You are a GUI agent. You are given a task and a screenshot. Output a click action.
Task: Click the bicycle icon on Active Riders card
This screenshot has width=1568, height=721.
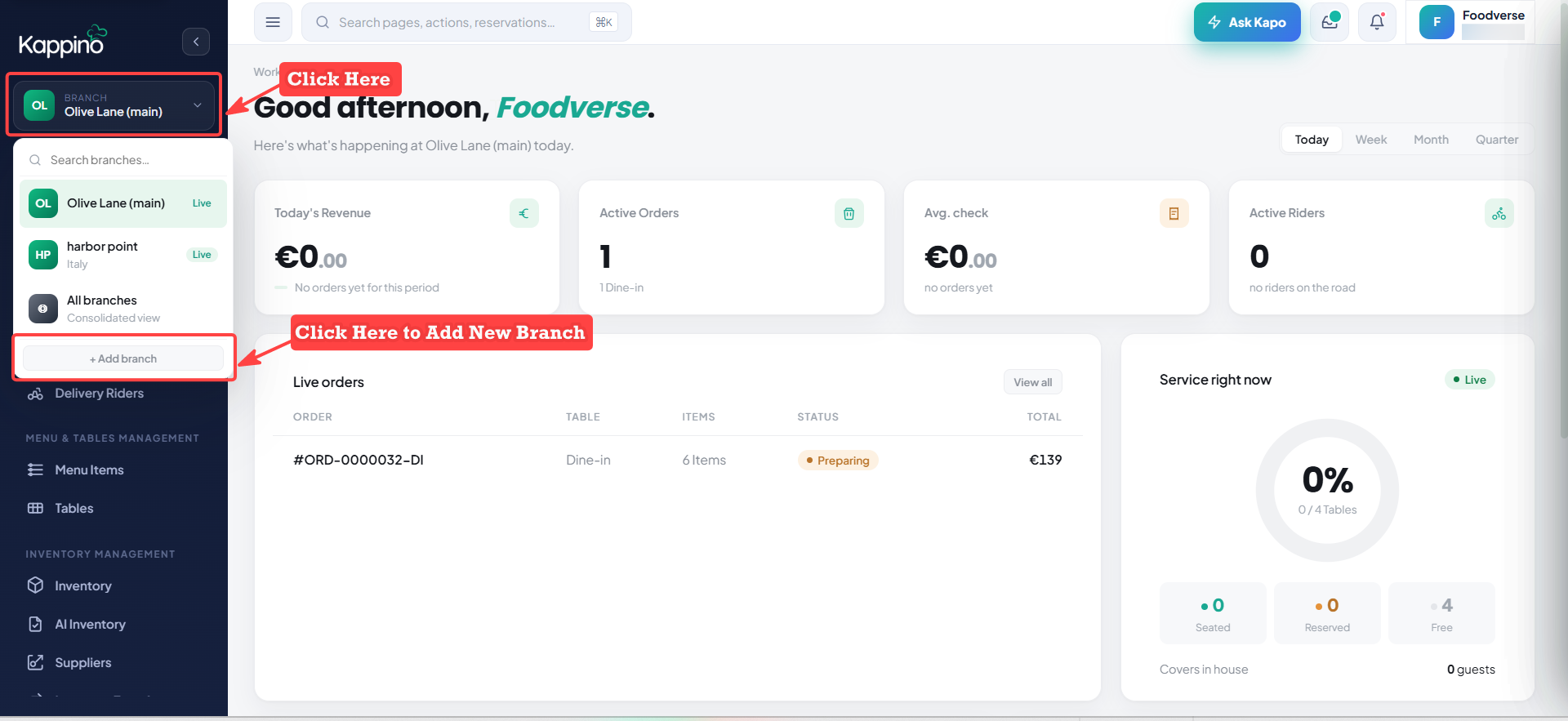(1499, 213)
